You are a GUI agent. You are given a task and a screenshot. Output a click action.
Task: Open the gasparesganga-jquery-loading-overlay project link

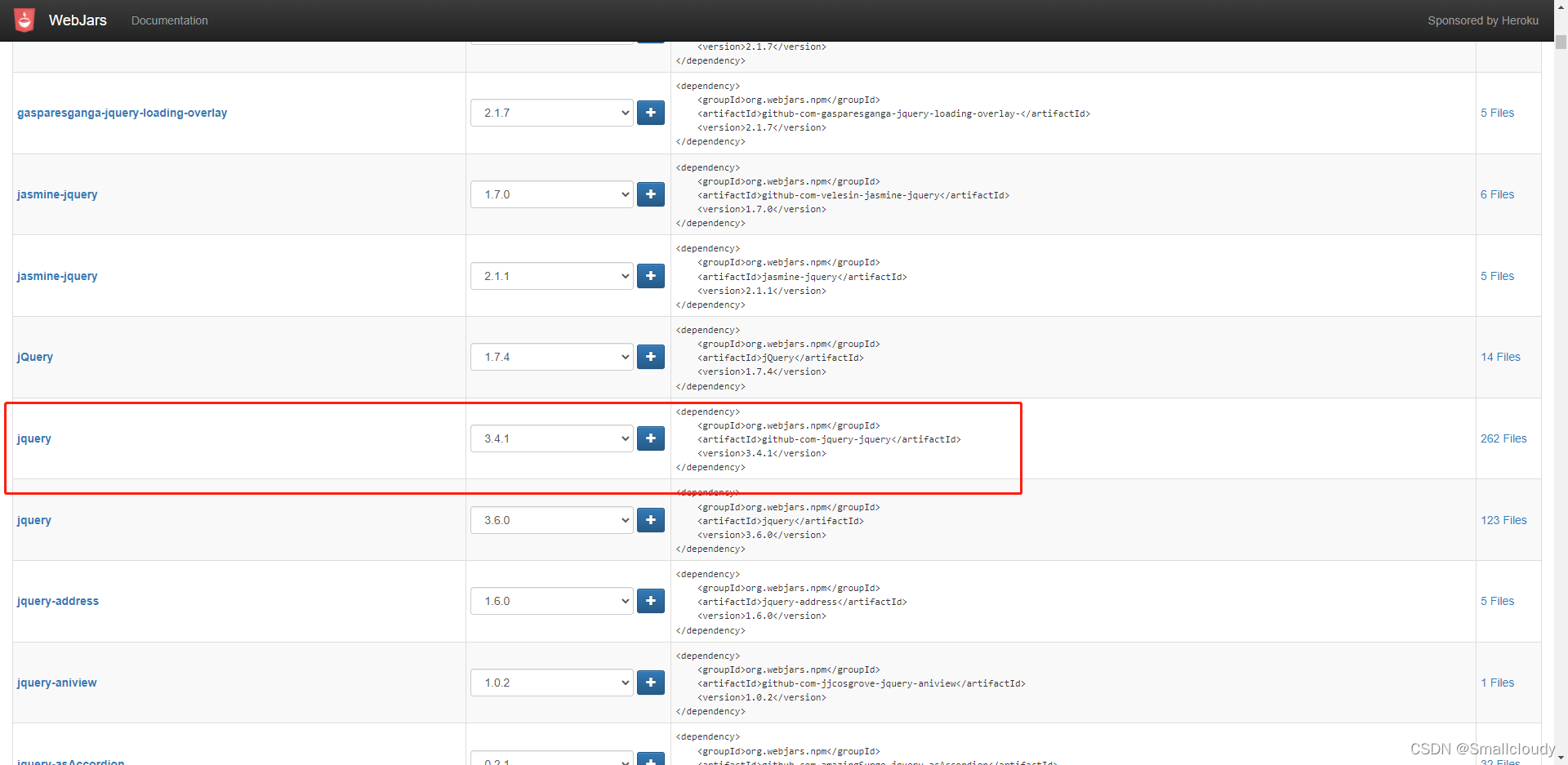tap(122, 113)
